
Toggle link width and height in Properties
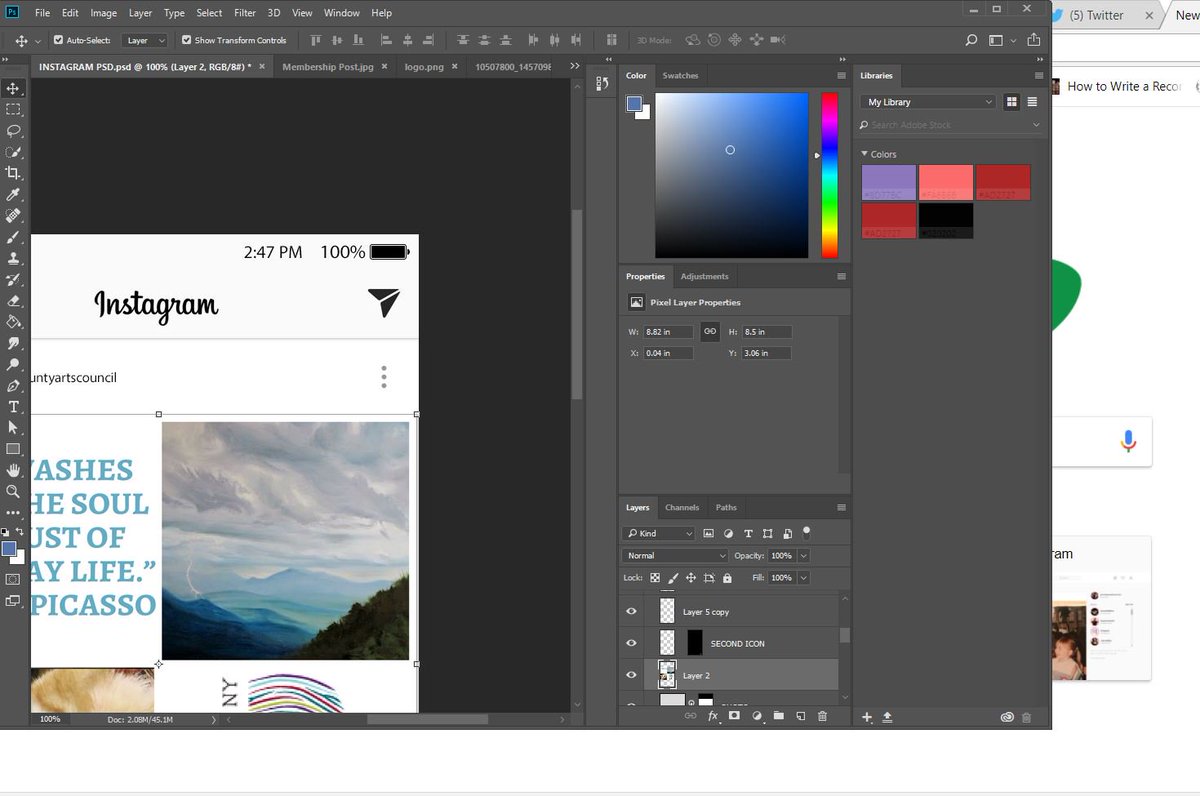tap(709, 331)
